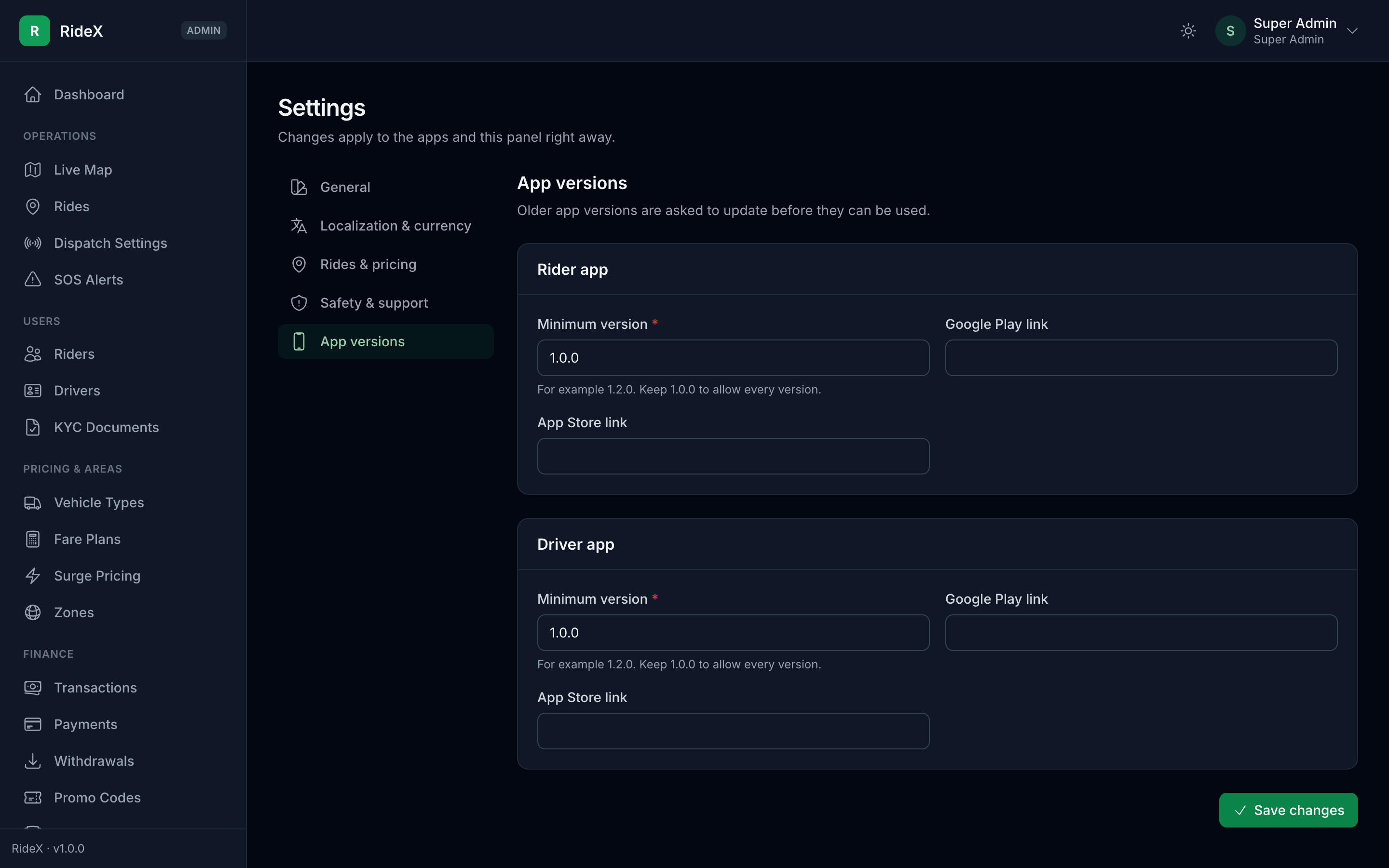Open Surge Pricing sidebar label
The width and height of the screenshot is (1389, 868).
point(97,576)
